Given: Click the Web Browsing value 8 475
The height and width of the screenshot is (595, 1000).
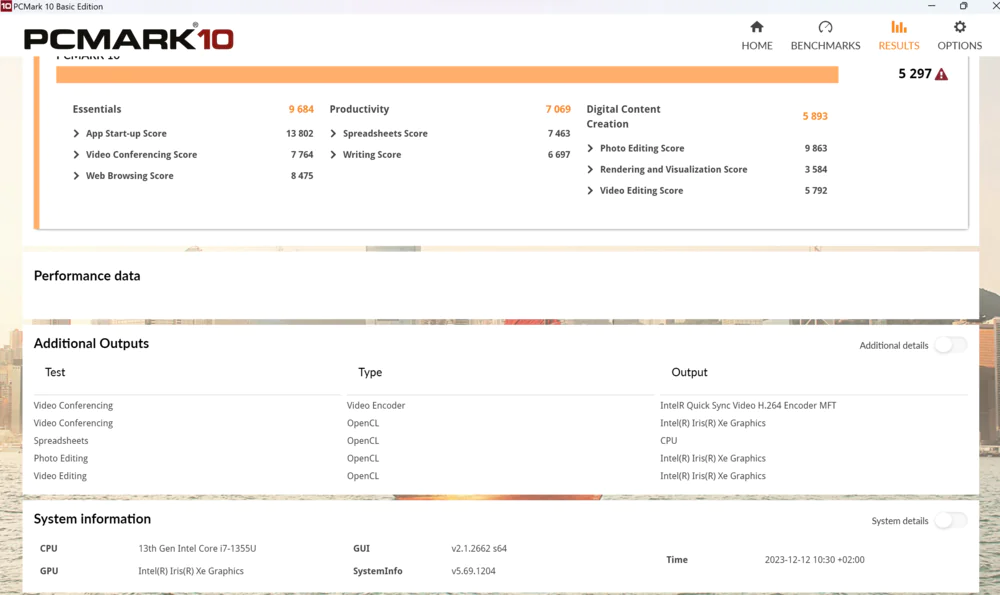Looking at the screenshot, I should pyautogui.click(x=302, y=175).
